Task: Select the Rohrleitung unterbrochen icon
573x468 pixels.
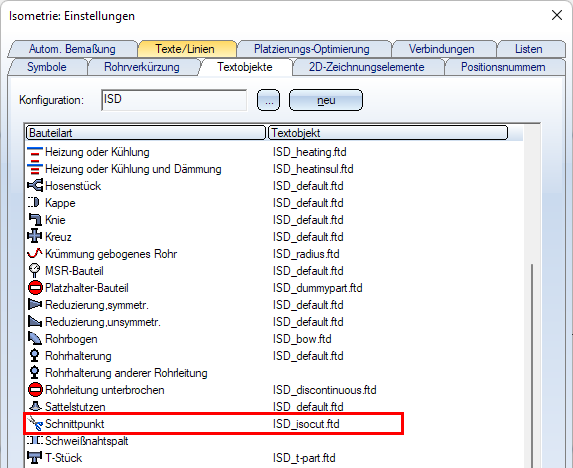Action: click(35, 390)
